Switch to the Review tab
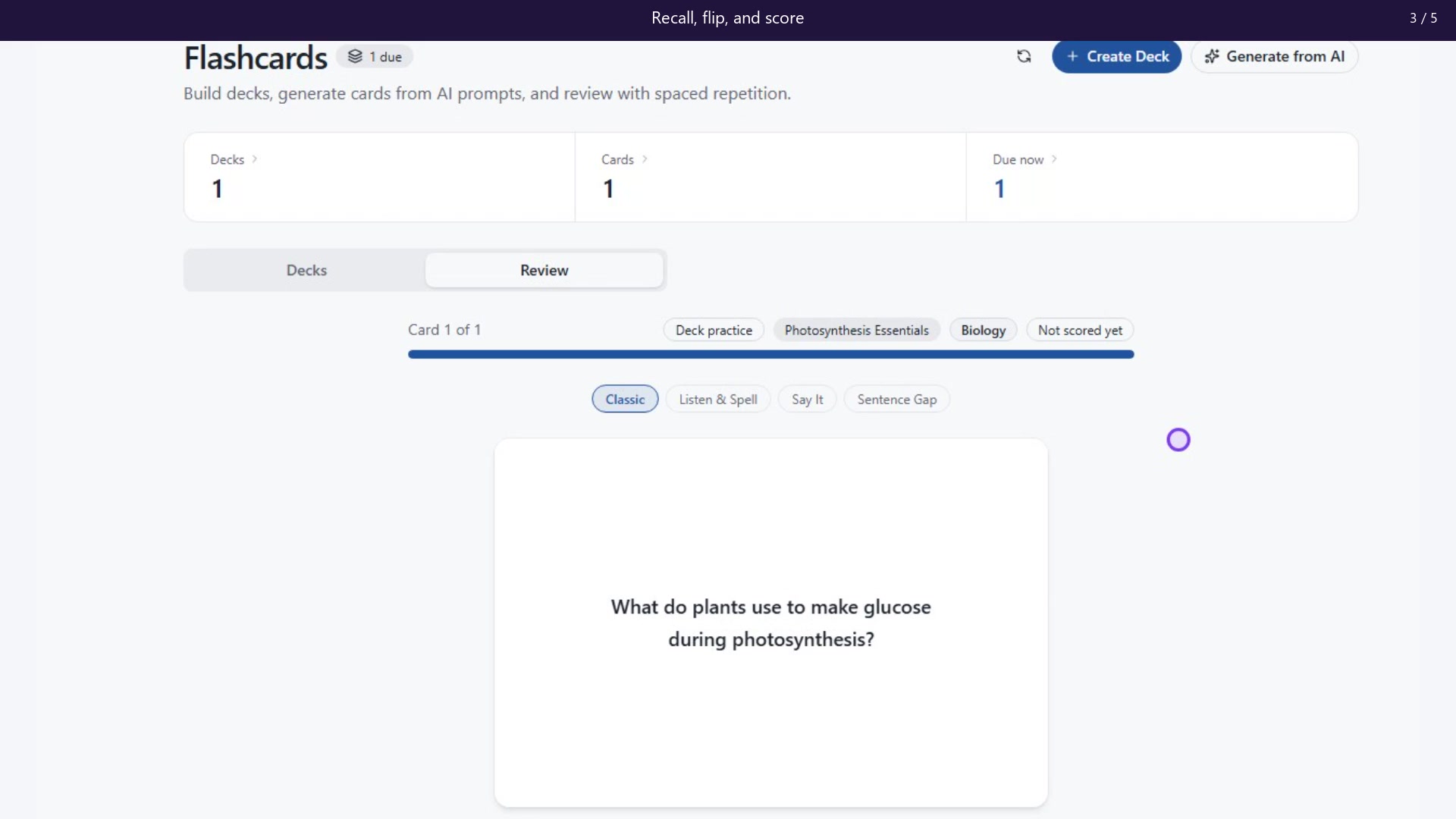1456x819 pixels. tap(544, 270)
